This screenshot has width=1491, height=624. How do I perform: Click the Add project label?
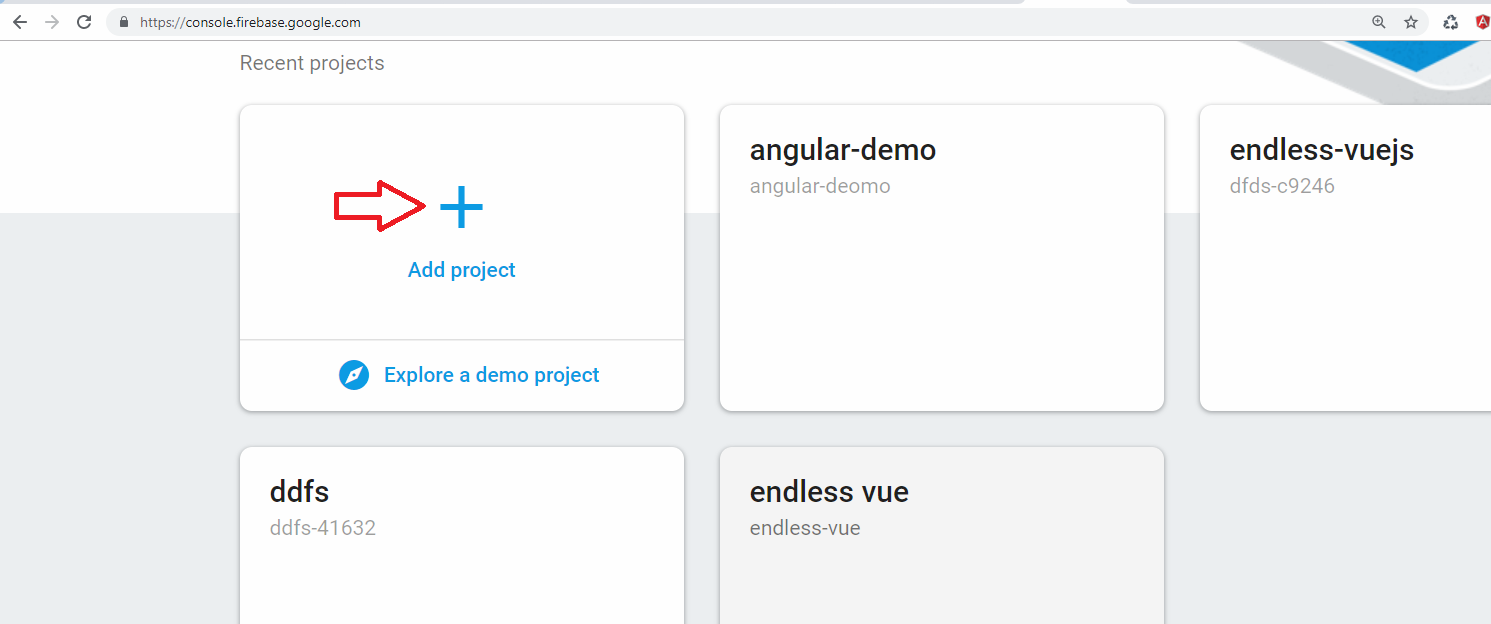[461, 270]
